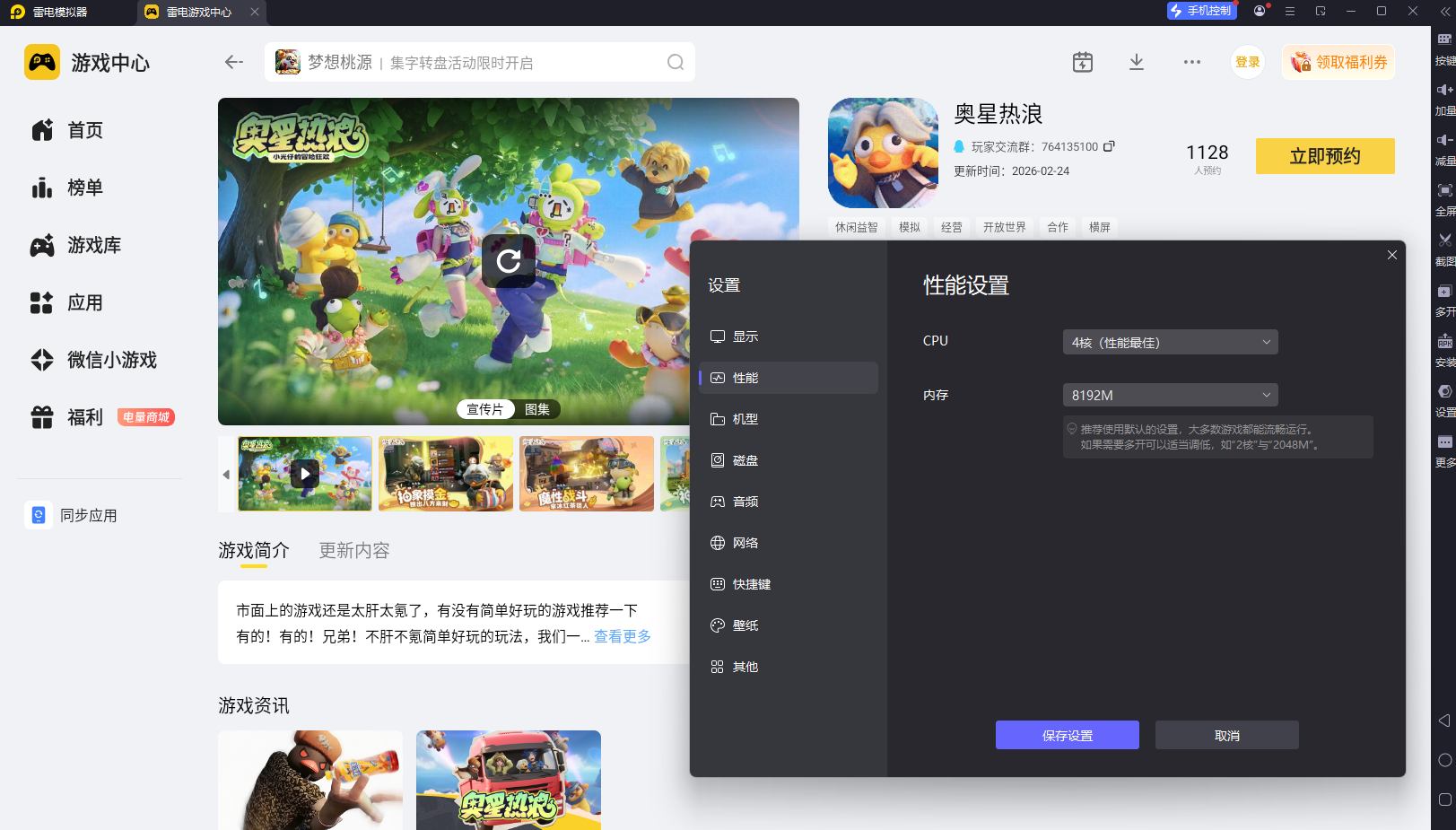Open the red truck news thumbnail

(x=509, y=780)
